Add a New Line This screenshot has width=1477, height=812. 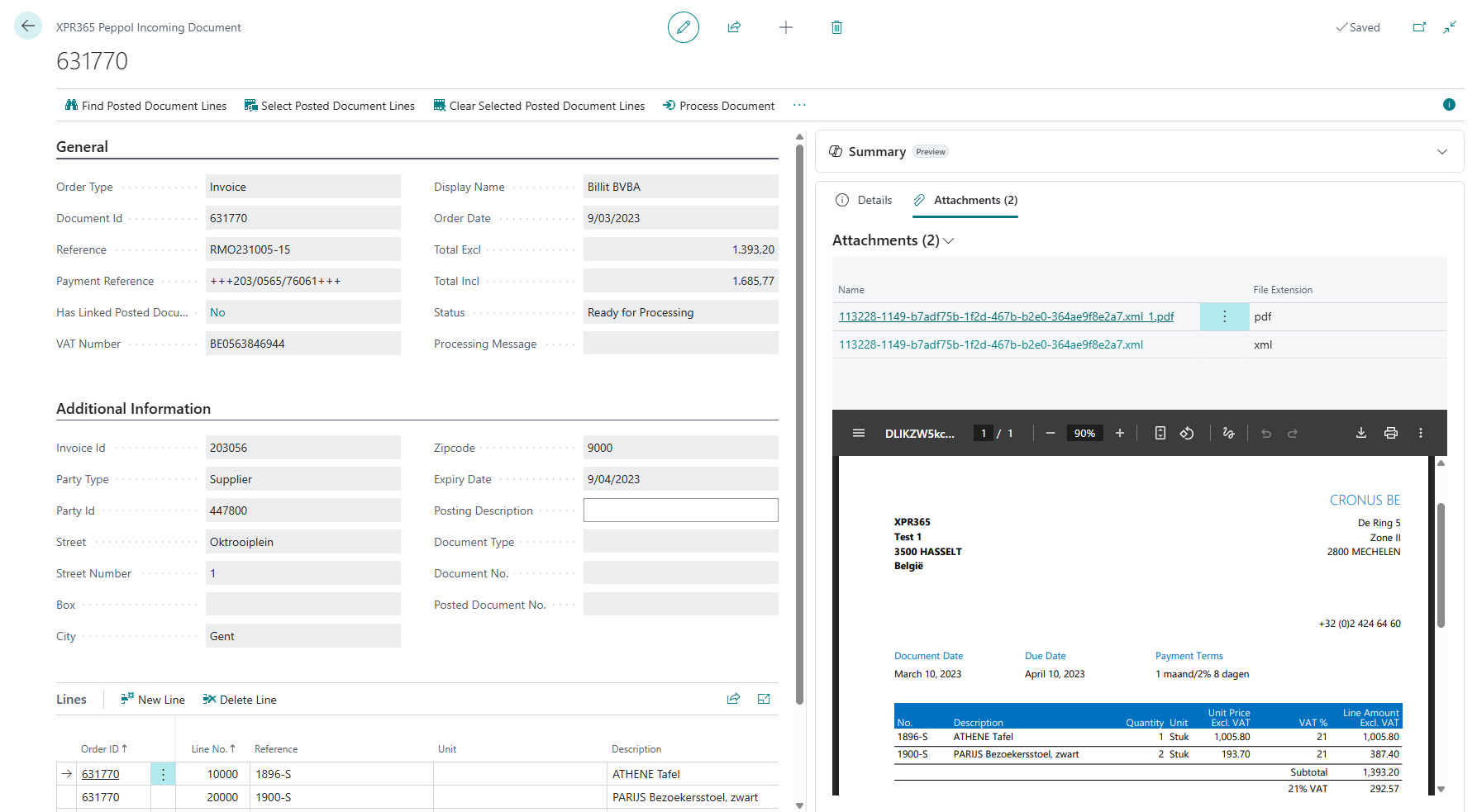coord(153,700)
